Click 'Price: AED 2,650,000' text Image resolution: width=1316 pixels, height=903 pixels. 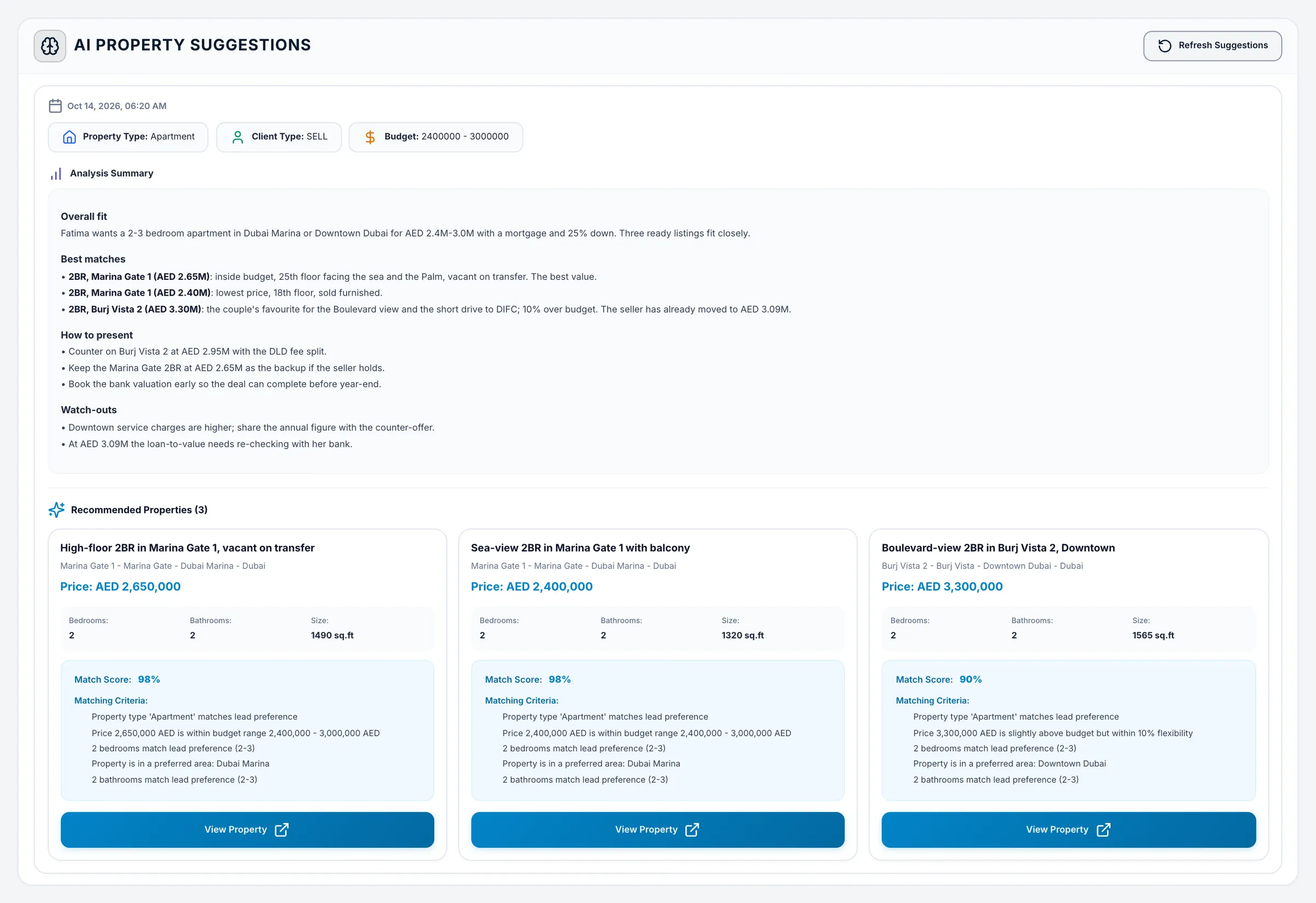[x=121, y=587]
